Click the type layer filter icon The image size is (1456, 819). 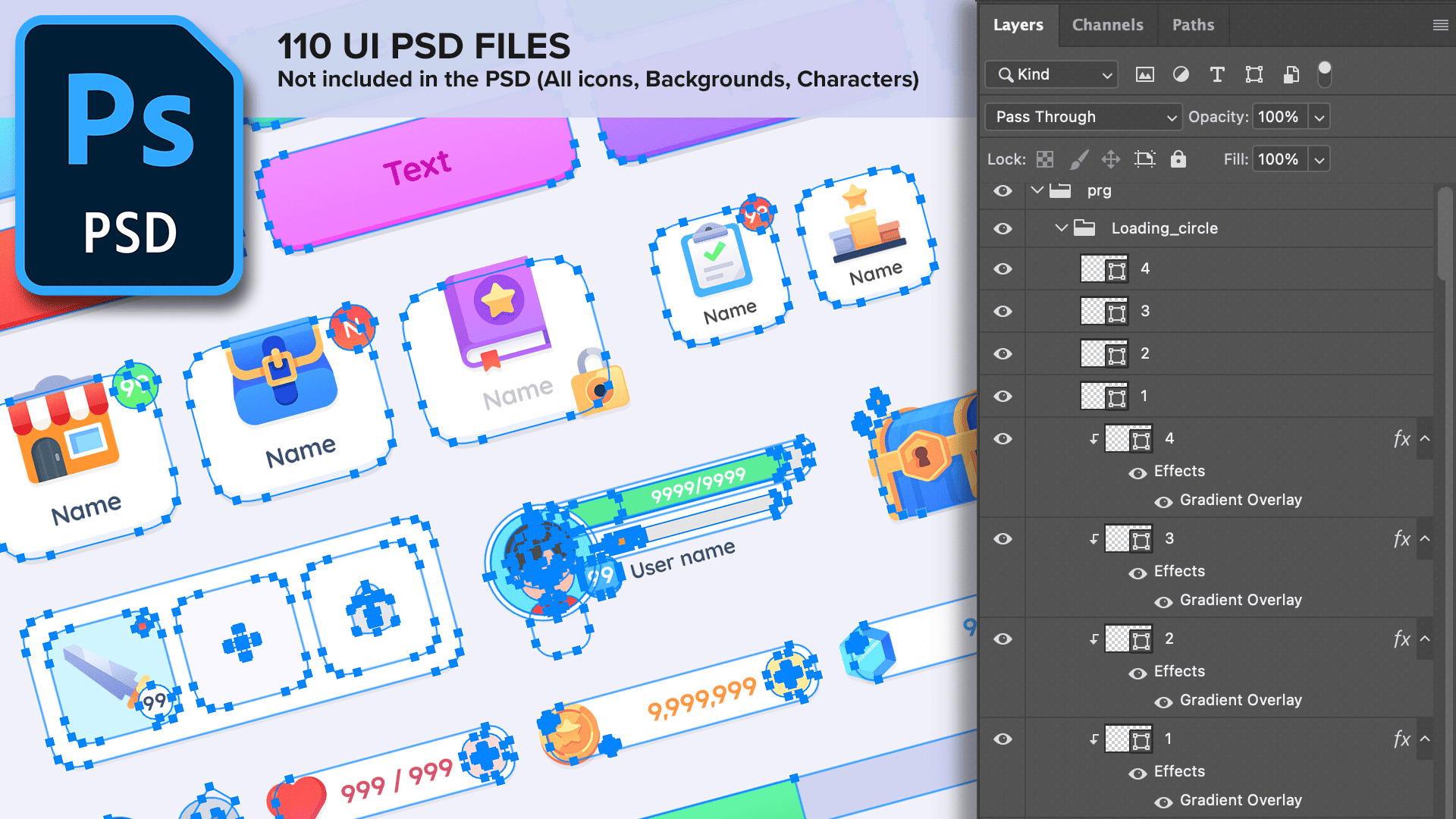(x=1217, y=74)
